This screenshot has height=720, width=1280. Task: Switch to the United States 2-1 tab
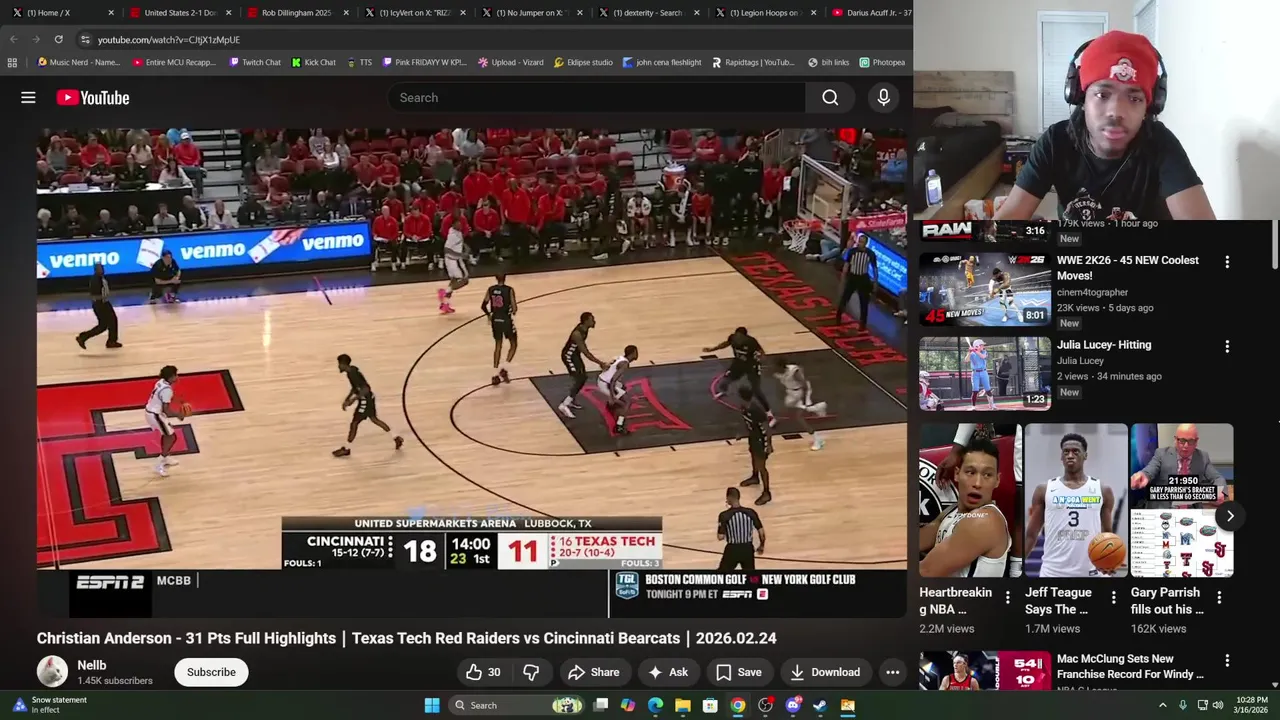pos(178,13)
